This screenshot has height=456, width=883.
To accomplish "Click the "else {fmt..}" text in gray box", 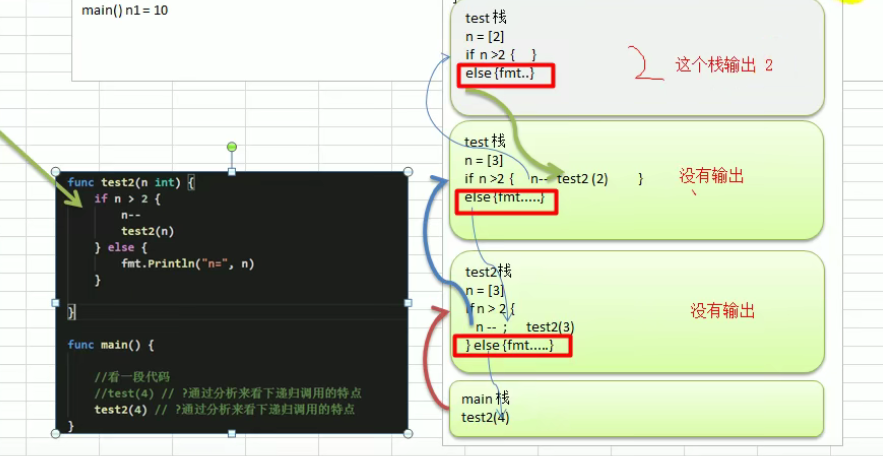I will 500,74.
